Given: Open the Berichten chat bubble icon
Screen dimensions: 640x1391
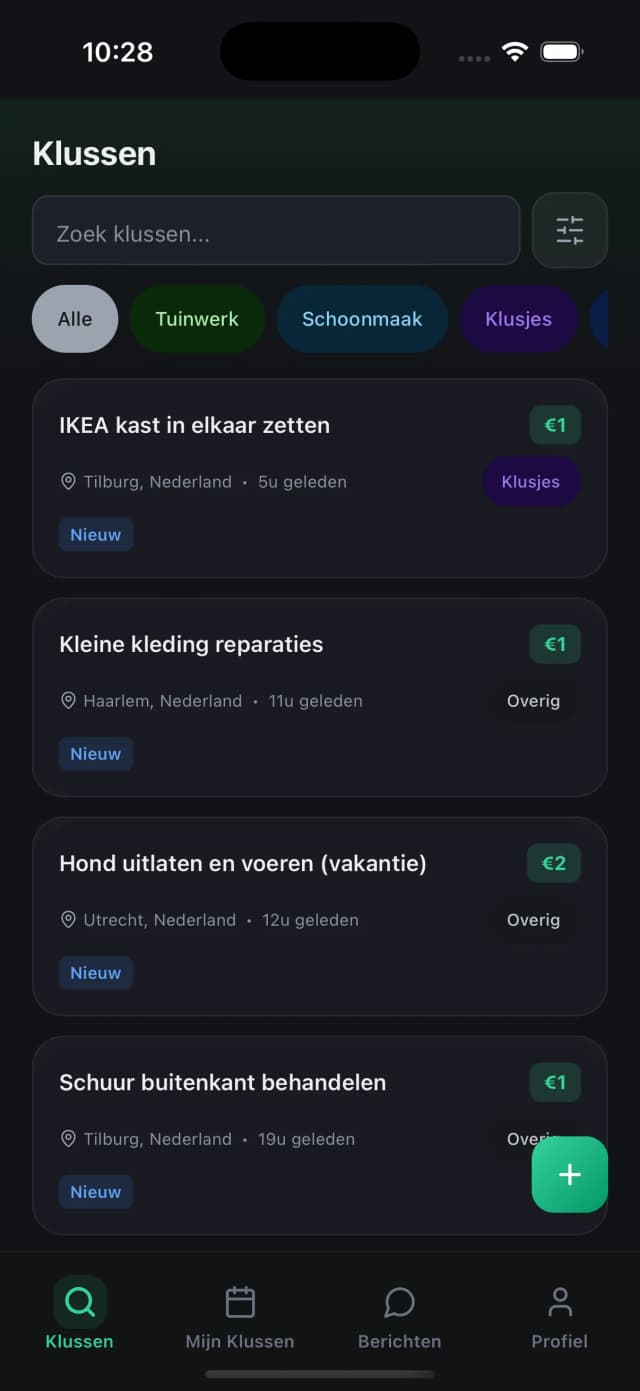Looking at the screenshot, I should 399,1301.
